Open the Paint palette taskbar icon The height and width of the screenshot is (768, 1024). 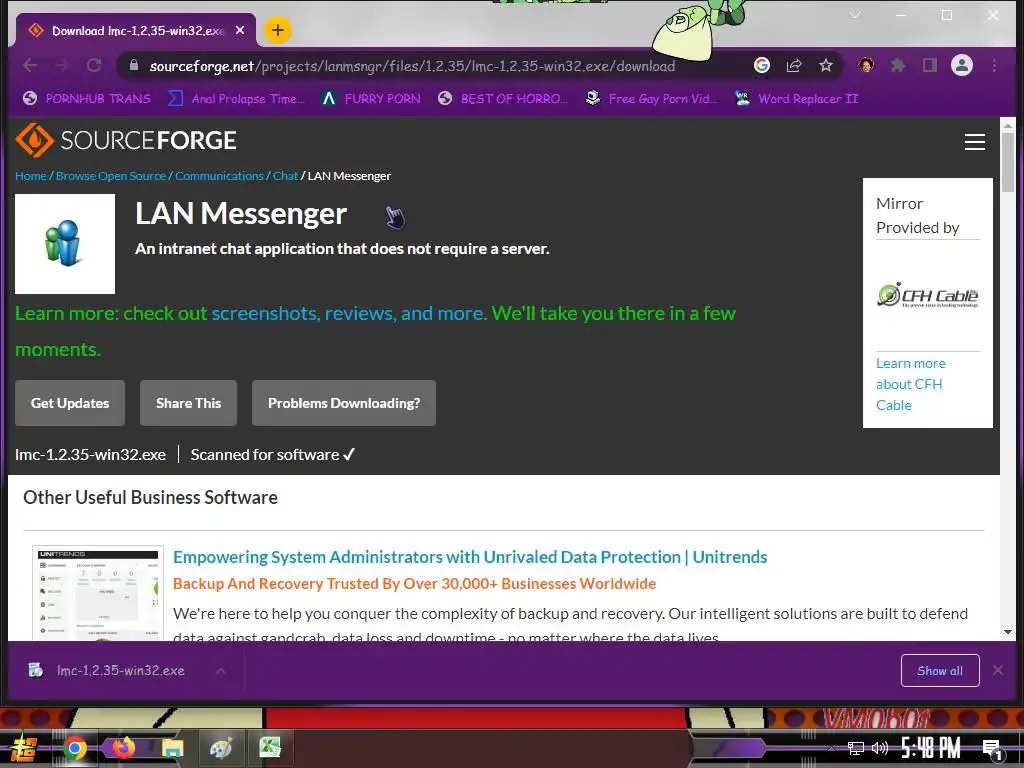(221, 748)
